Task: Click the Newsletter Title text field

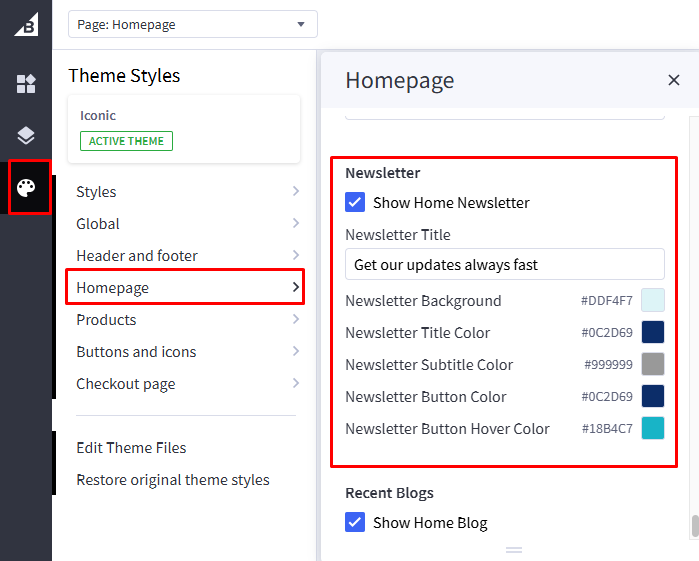Action: pyautogui.click(x=504, y=265)
